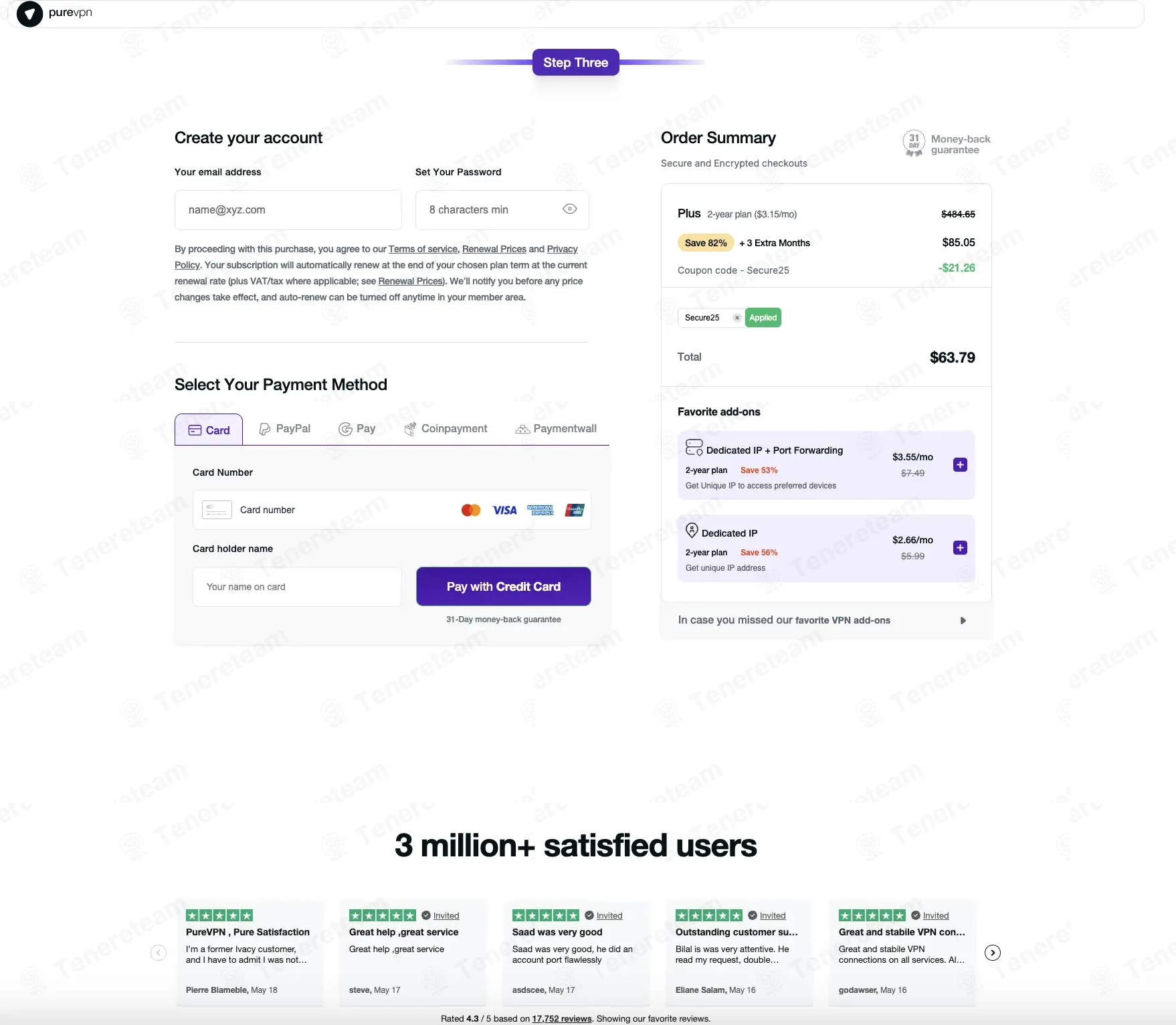
Task: Click the card placeholder icon
Action: tap(217, 510)
